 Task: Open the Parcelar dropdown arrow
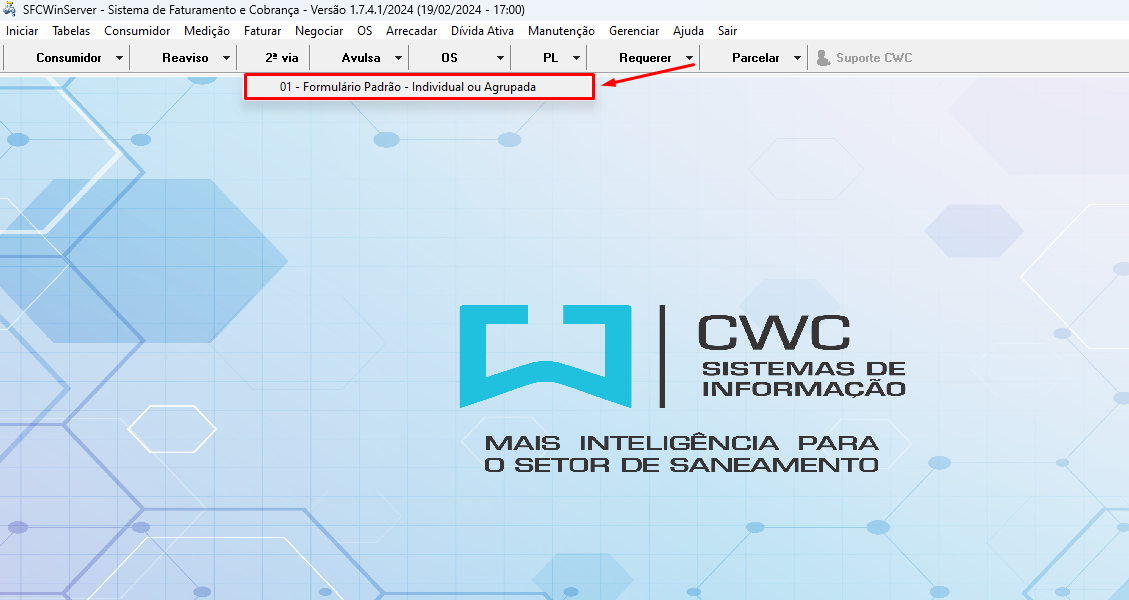click(x=797, y=58)
